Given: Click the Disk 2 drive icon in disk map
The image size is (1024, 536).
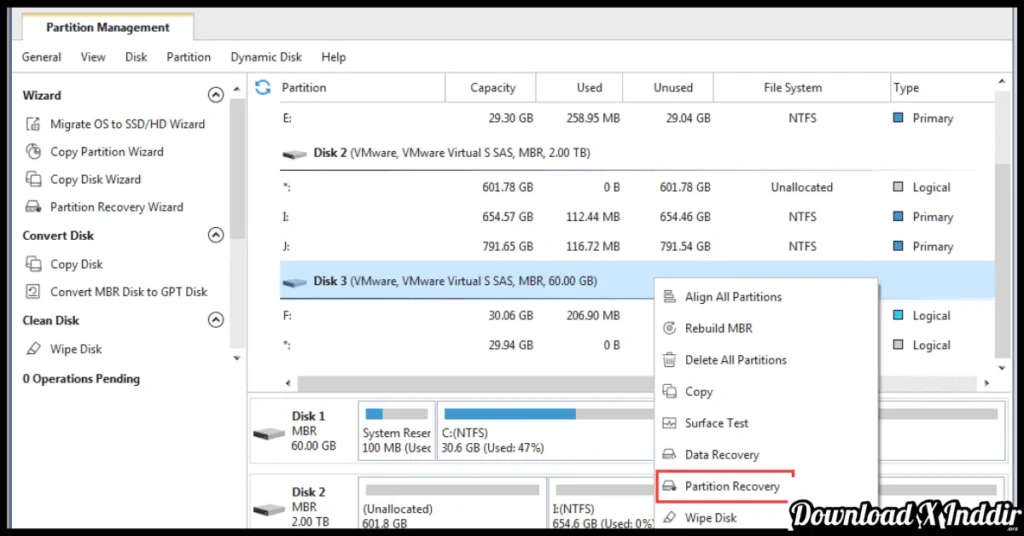Looking at the screenshot, I should click(269, 509).
